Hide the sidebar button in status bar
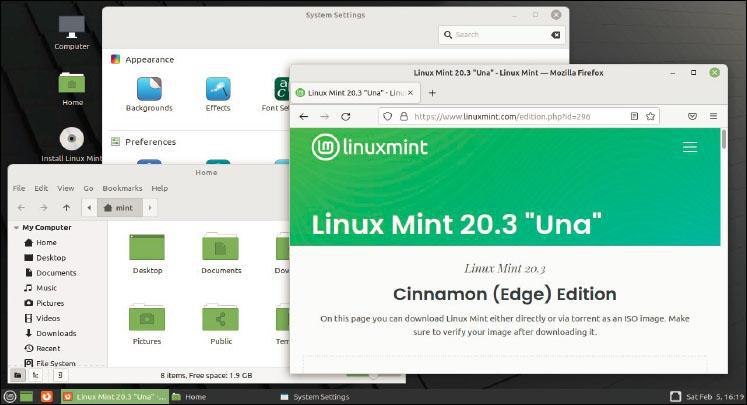747x405 pixels. click(60, 375)
